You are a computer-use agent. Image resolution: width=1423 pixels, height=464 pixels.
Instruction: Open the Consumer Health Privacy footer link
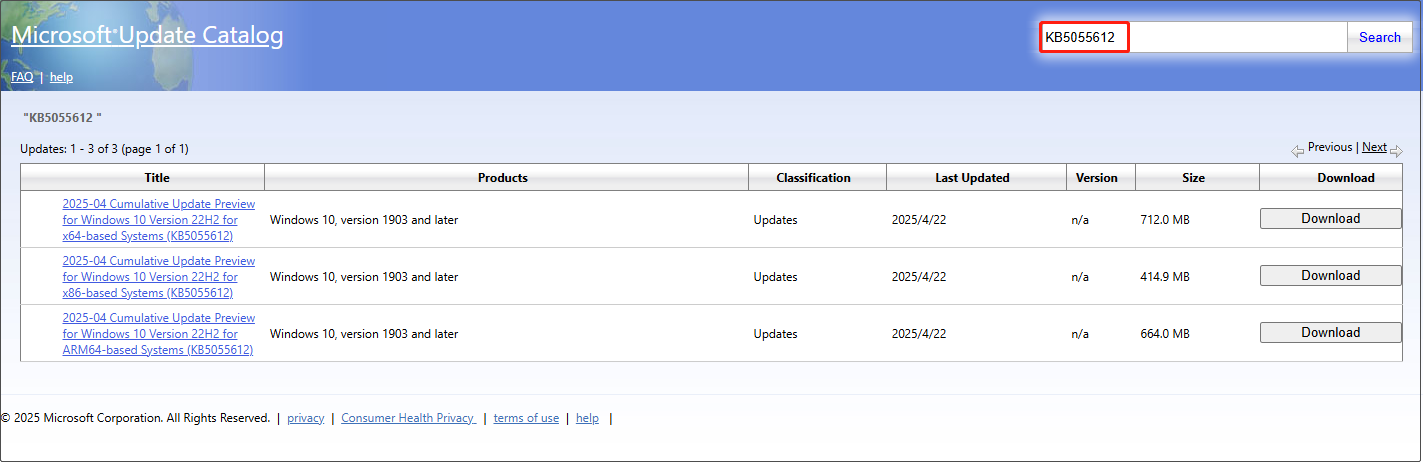pos(407,418)
